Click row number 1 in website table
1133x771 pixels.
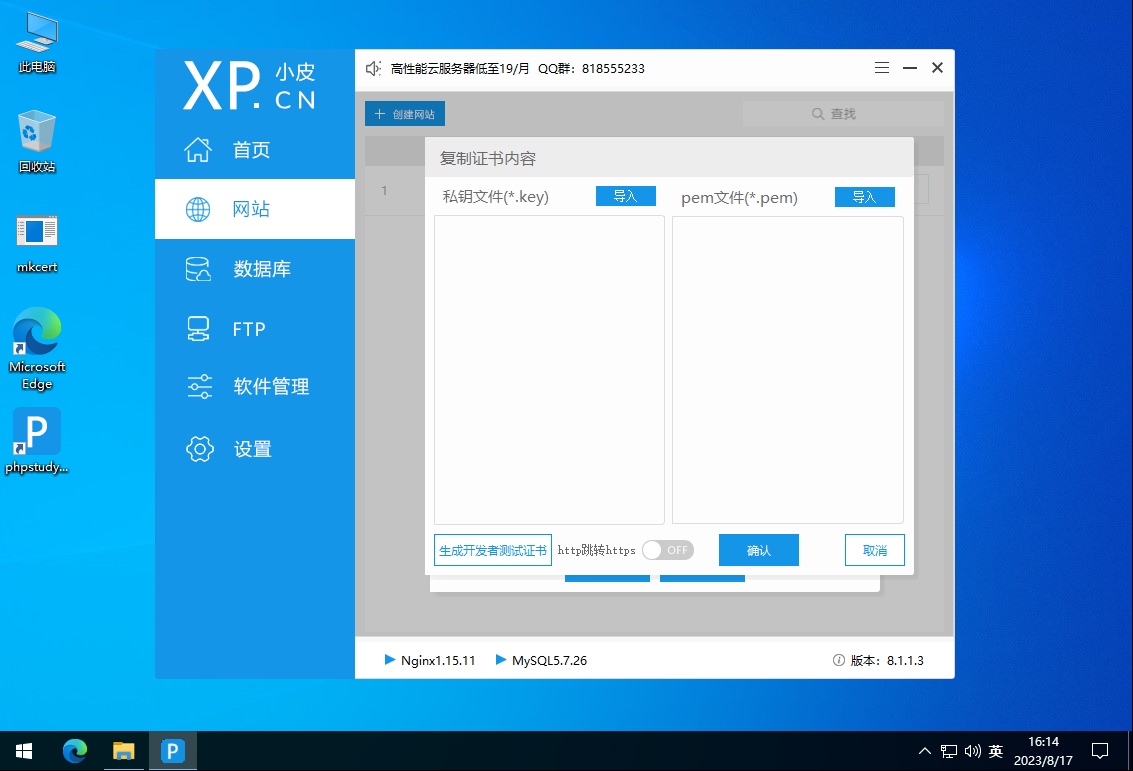384,191
